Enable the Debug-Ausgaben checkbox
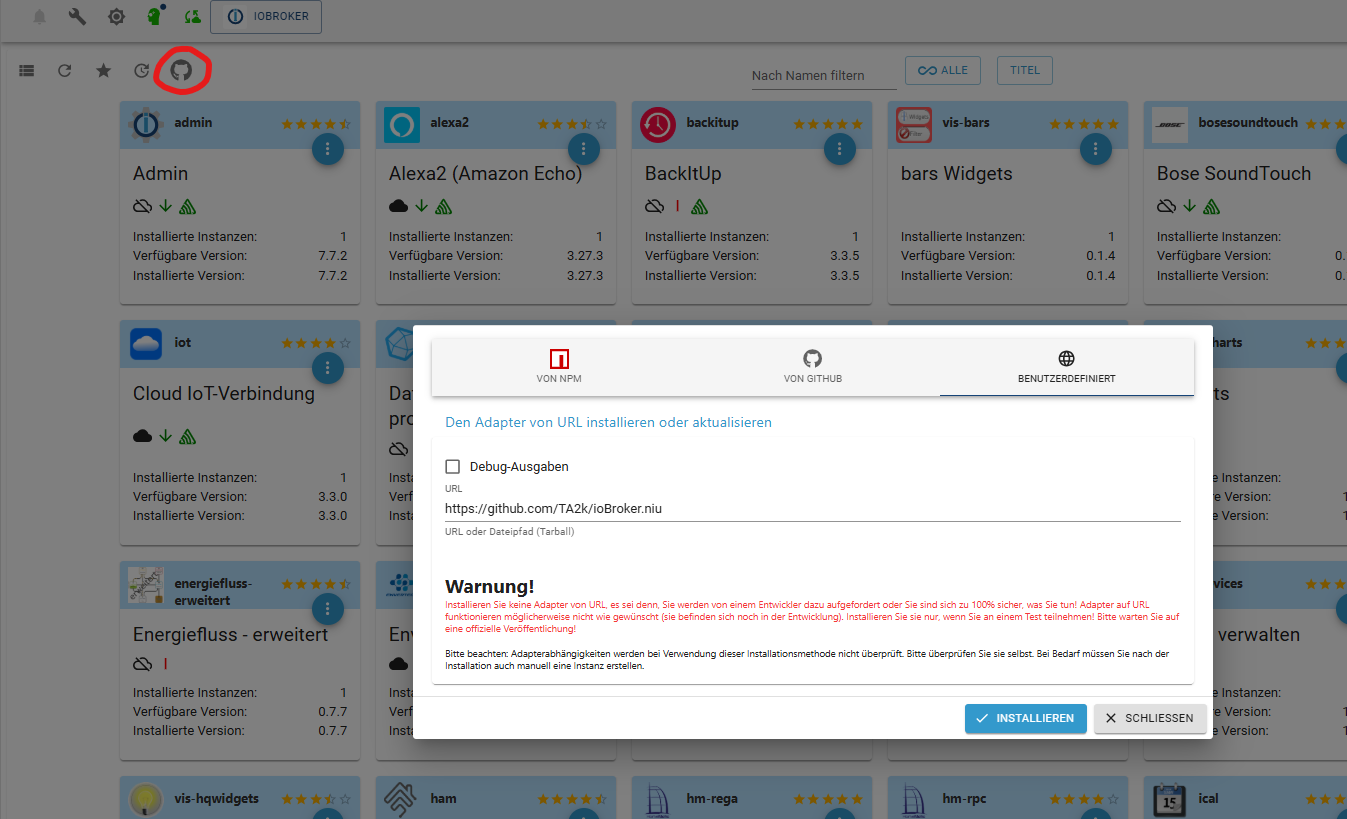 pyautogui.click(x=453, y=466)
